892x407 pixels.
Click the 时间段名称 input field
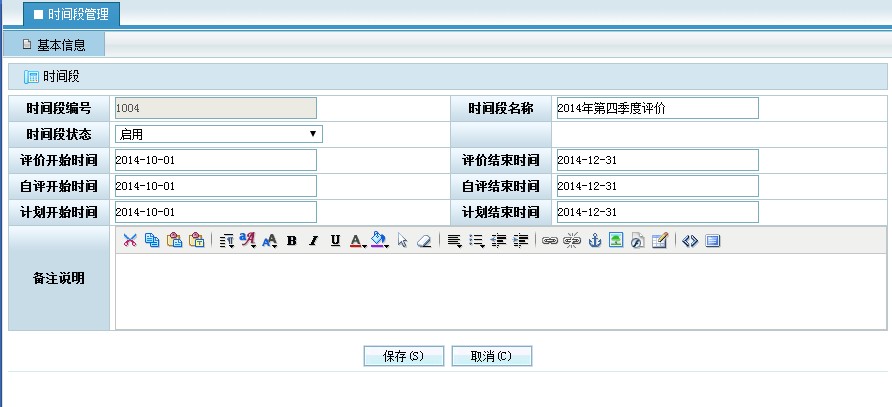point(658,108)
